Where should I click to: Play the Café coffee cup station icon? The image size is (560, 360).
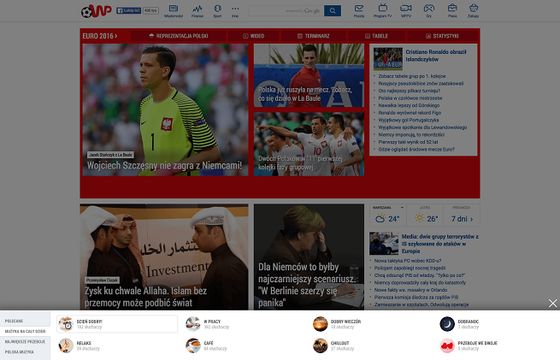click(193, 346)
